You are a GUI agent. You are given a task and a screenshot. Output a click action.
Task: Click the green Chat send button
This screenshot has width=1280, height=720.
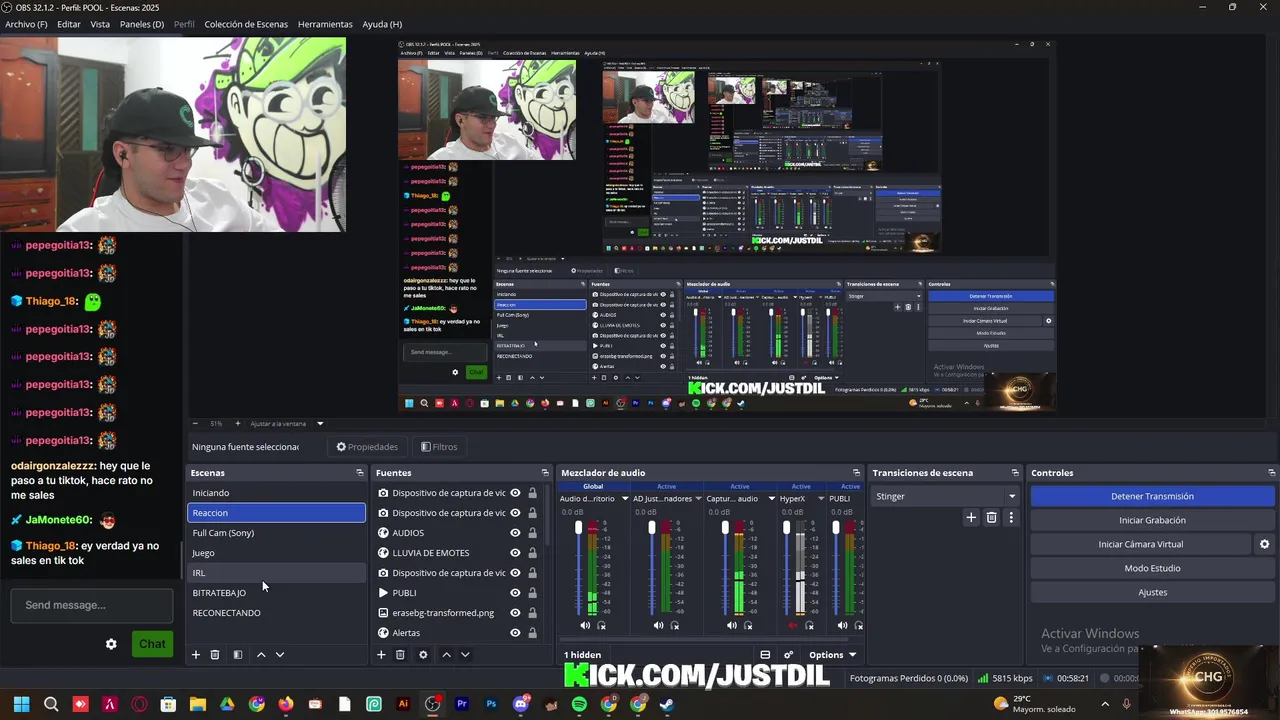point(152,644)
